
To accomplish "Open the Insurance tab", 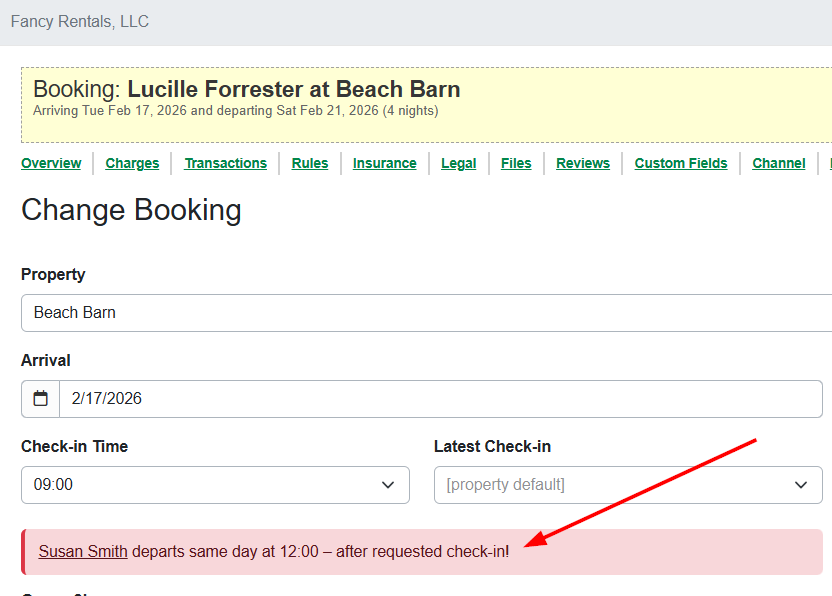I will [x=385, y=163].
